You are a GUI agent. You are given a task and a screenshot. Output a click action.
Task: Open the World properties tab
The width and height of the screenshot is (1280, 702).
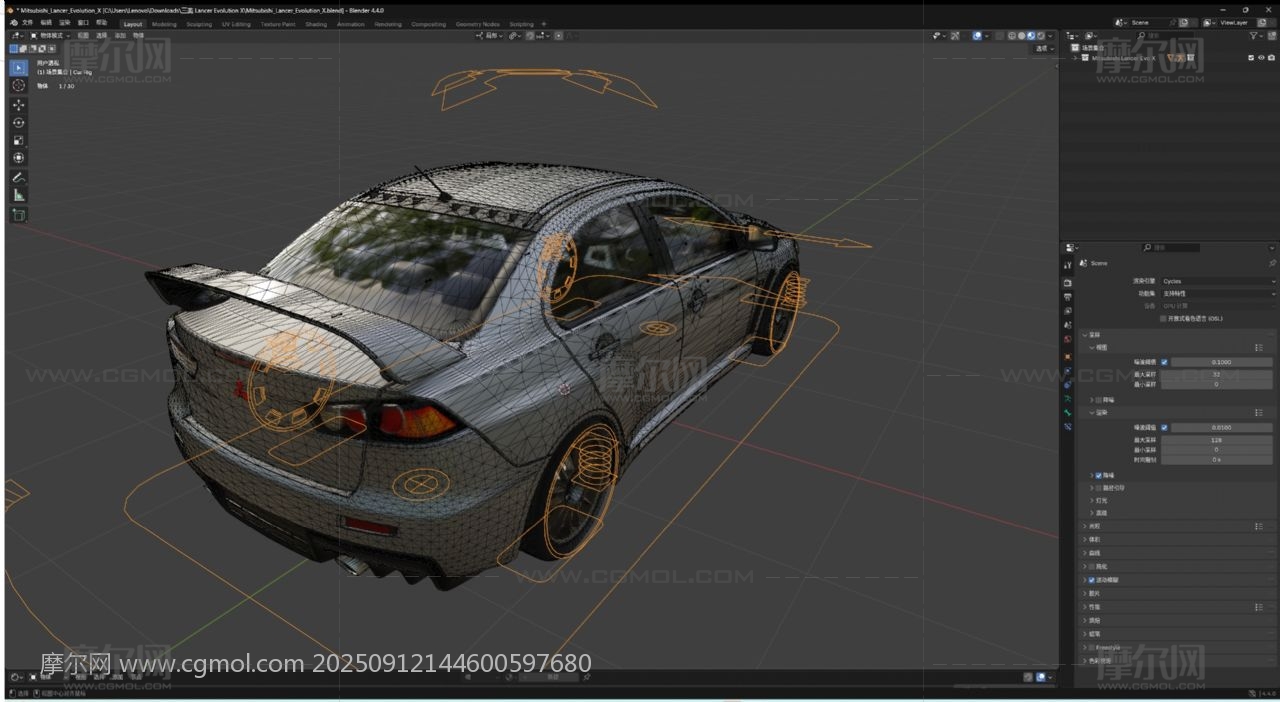[1068, 339]
